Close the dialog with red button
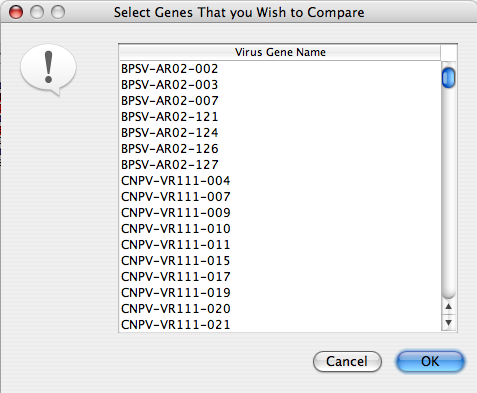The height and width of the screenshot is (393, 477). pyautogui.click(x=16, y=12)
